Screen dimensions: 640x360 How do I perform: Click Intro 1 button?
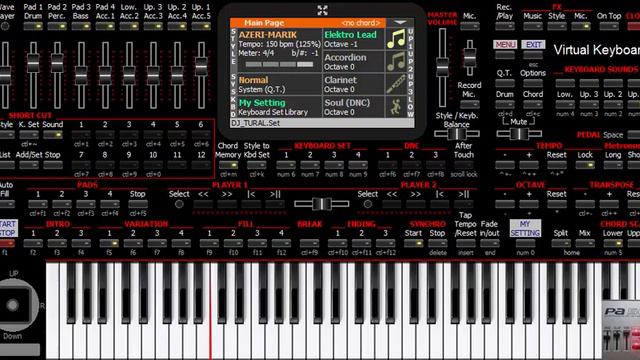tap(33, 243)
